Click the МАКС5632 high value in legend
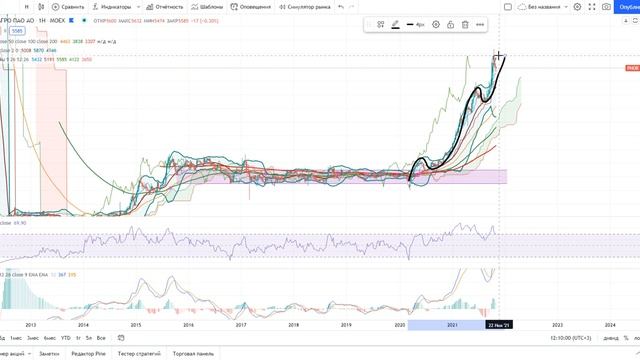 point(130,20)
